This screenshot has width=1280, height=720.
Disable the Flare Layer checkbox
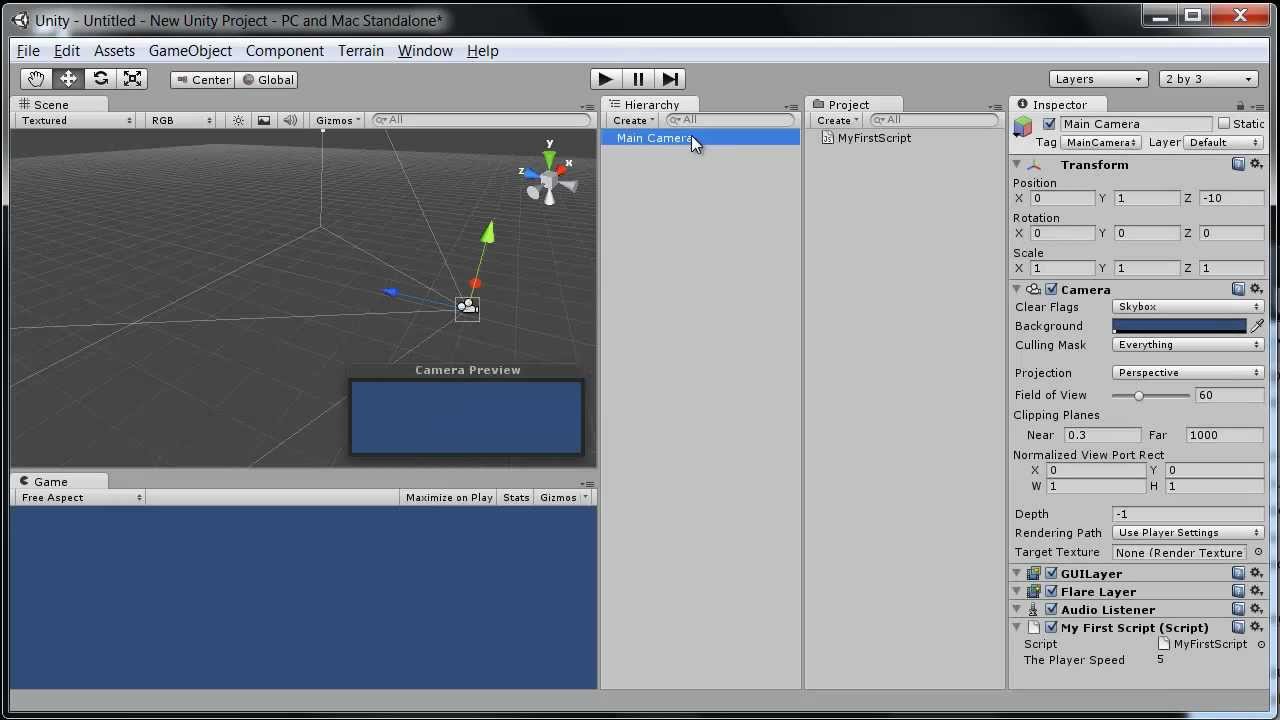pyautogui.click(x=1051, y=591)
